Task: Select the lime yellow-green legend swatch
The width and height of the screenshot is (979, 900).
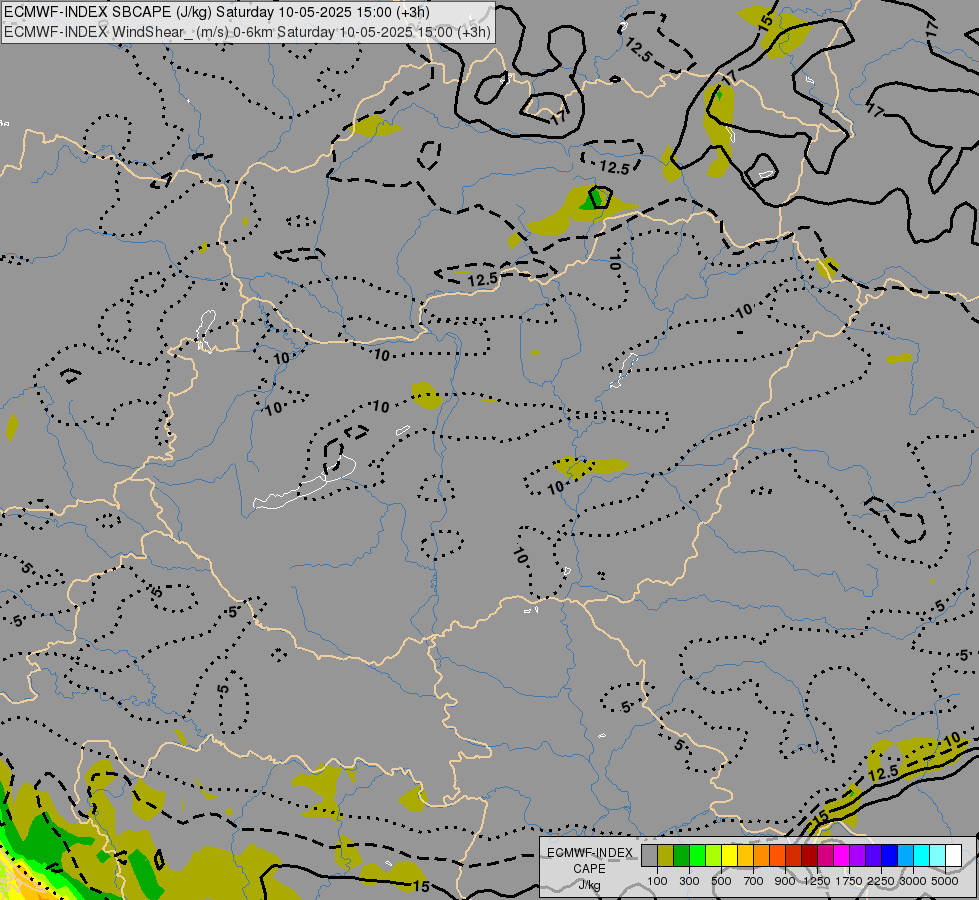Action: 713,856
